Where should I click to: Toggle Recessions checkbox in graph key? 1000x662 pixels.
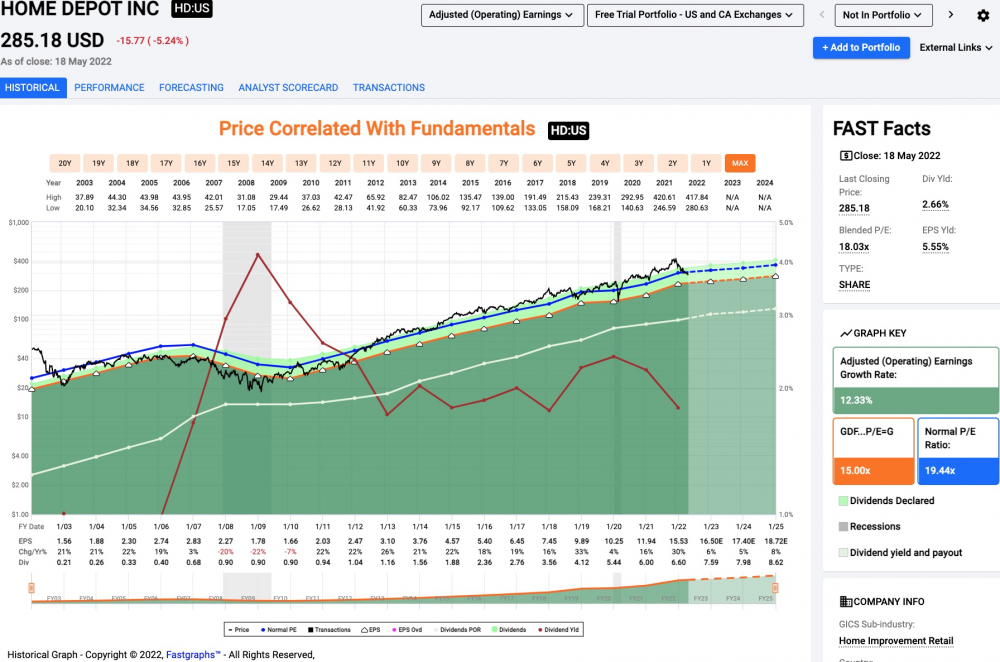pos(843,526)
